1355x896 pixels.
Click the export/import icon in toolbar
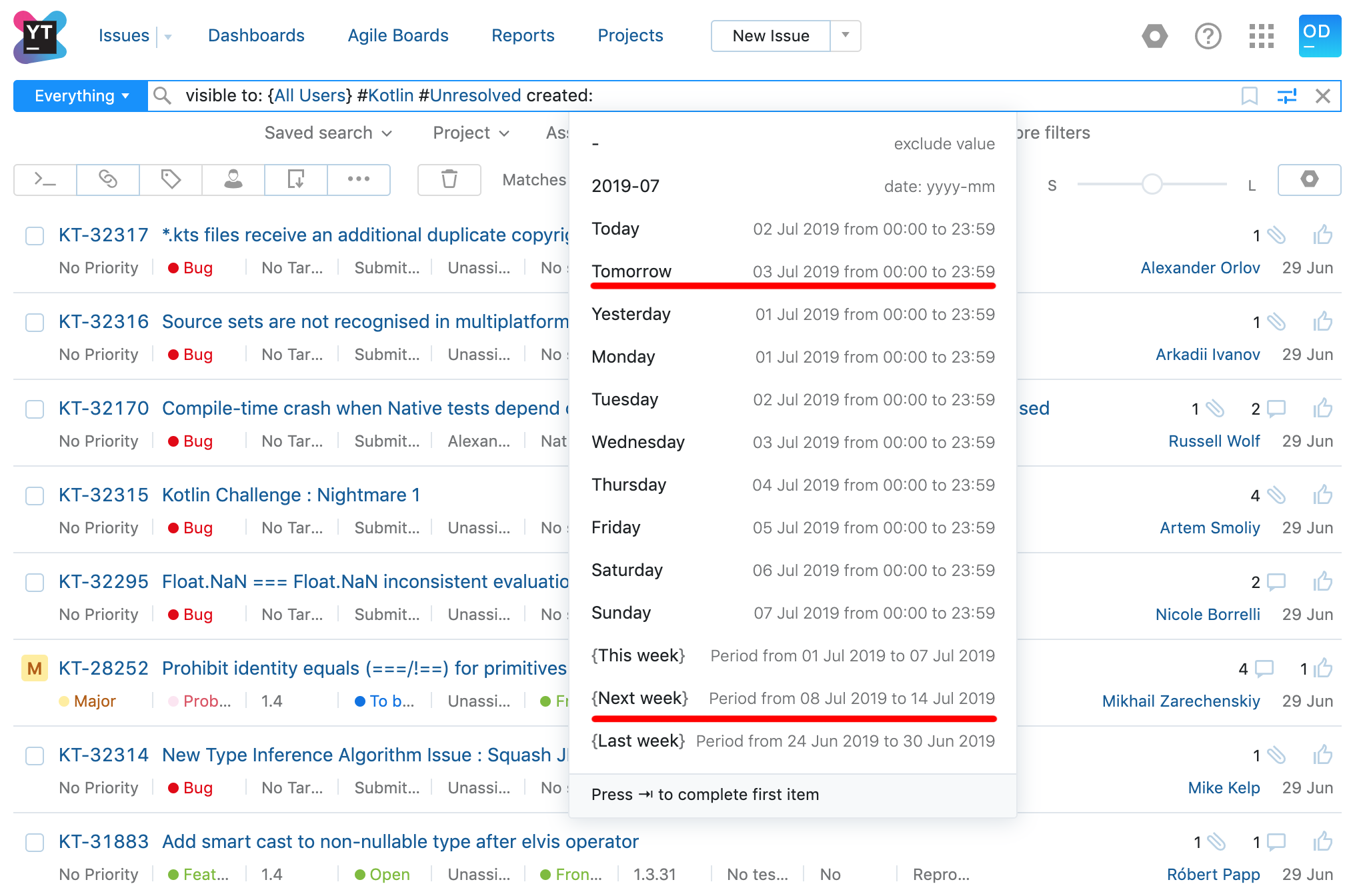coord(297,180)
